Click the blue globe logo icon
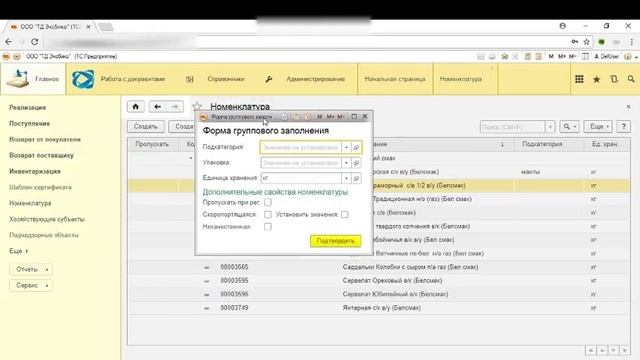Image resolution: width=640 pixels, height=360 pixels. tap(83, 79)
